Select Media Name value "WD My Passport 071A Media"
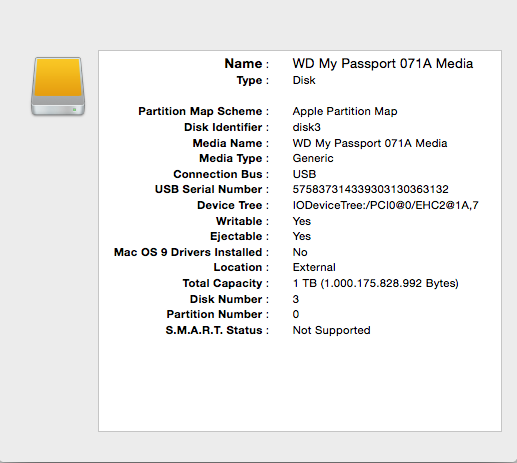 click(370, 143)
